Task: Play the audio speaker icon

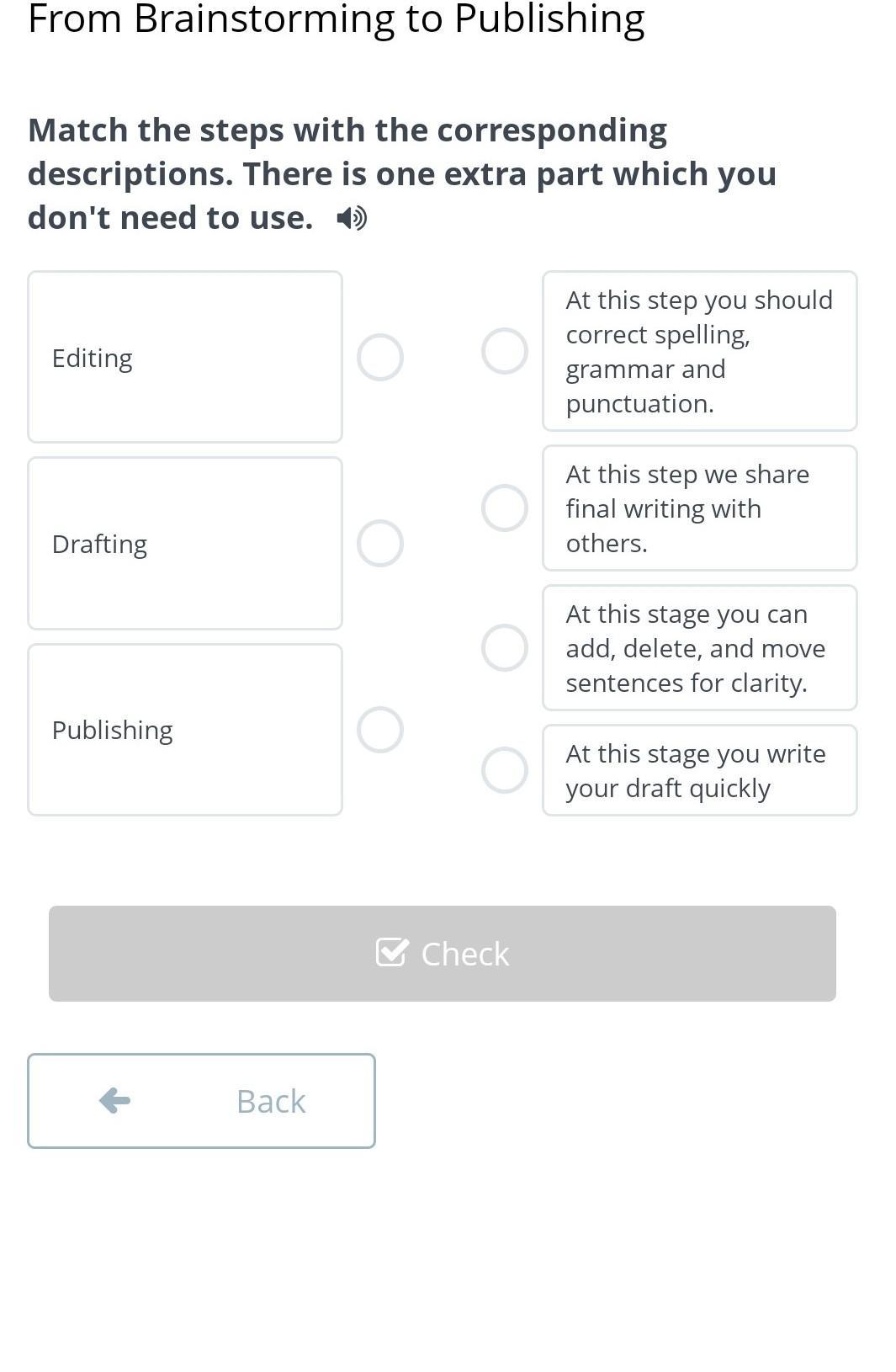Action: [x=352, y=219]
